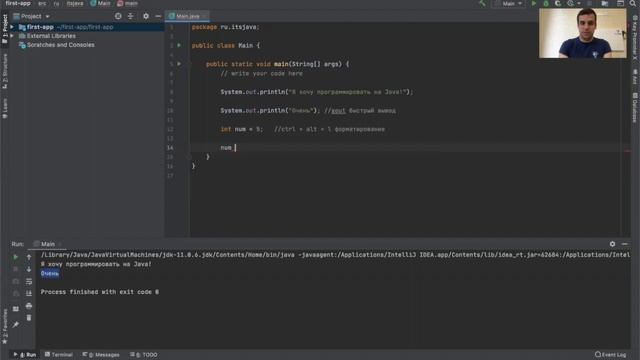Switch to the Main.java editor tab
This screenshot has height=360, width=640.
[x=187, y=16]
